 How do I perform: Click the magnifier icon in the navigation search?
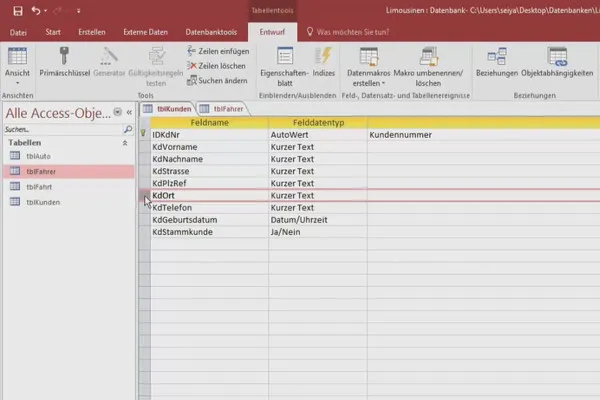(x=128, y=129)
